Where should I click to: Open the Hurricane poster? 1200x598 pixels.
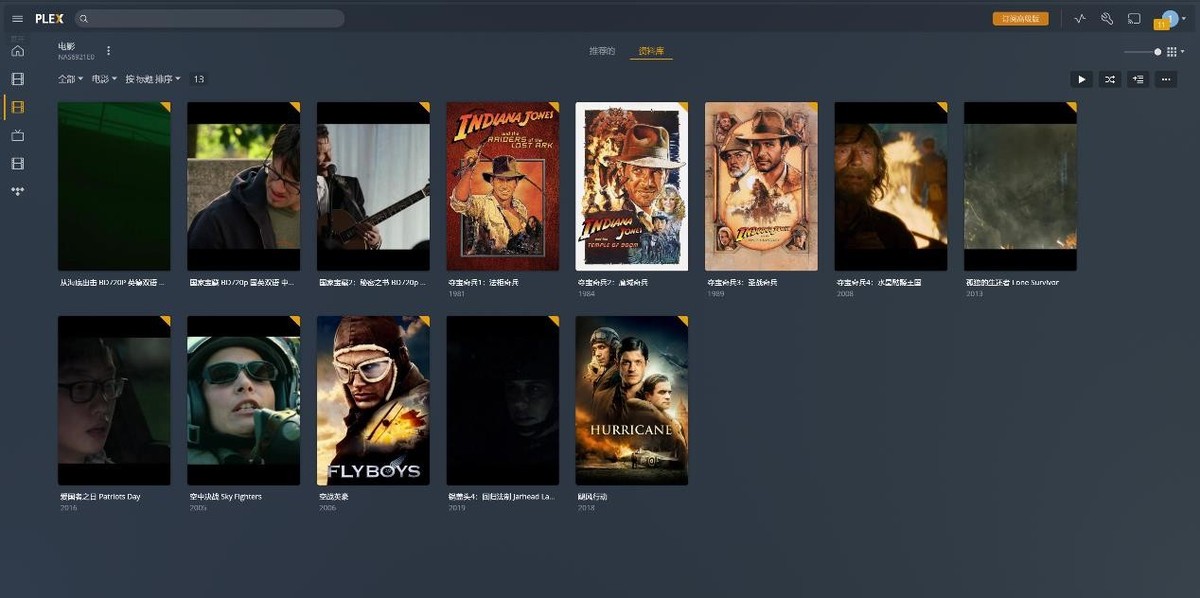pyautogui.click(x=631, y=400)
